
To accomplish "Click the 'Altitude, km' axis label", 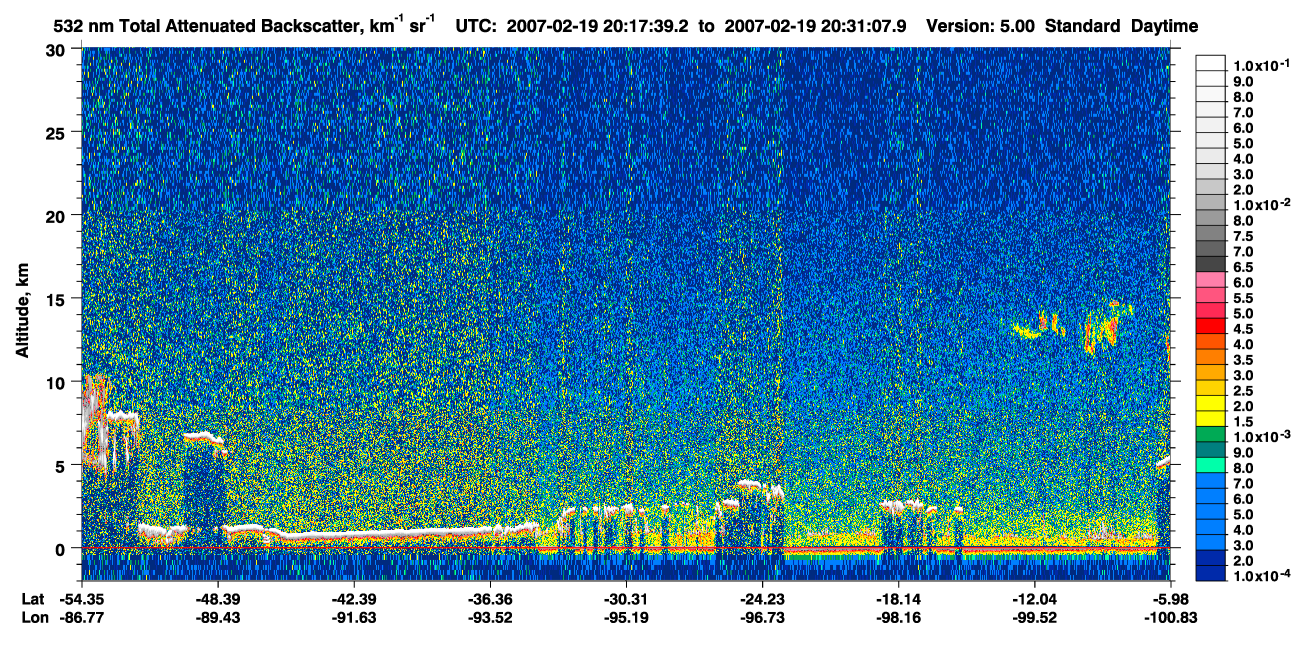I will [x=22, y=312].
